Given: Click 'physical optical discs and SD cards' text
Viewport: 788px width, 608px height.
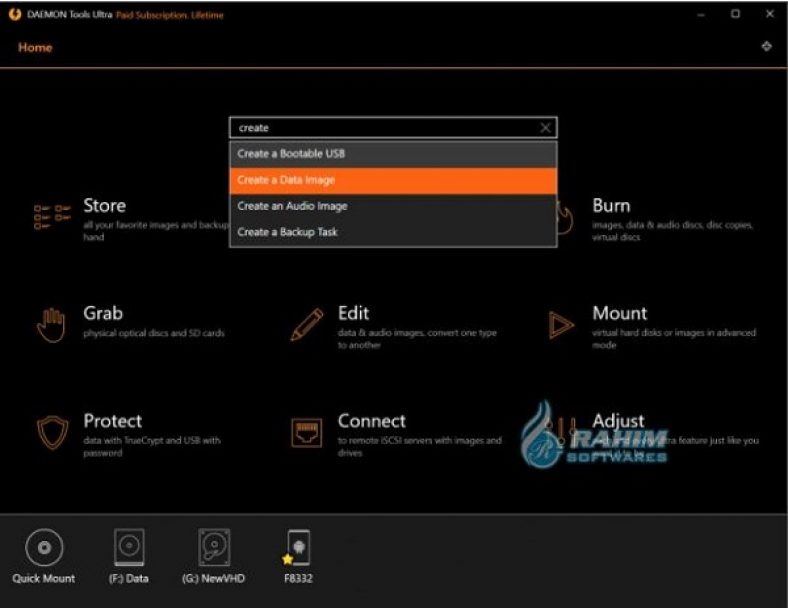Looking at the screenshot, I should [154, 333].
